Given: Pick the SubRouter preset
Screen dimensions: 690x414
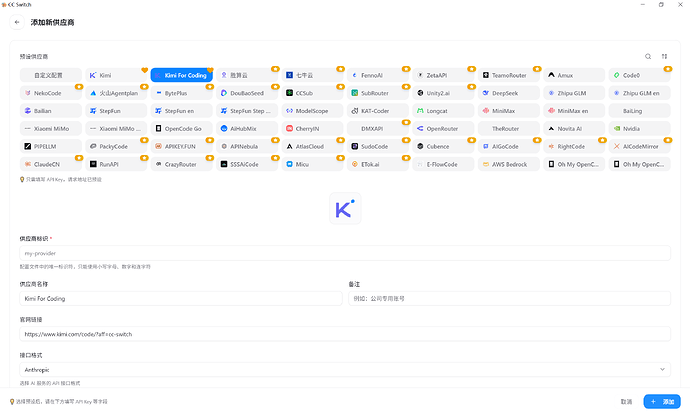Looking at the screenshot, I should 378,93.
